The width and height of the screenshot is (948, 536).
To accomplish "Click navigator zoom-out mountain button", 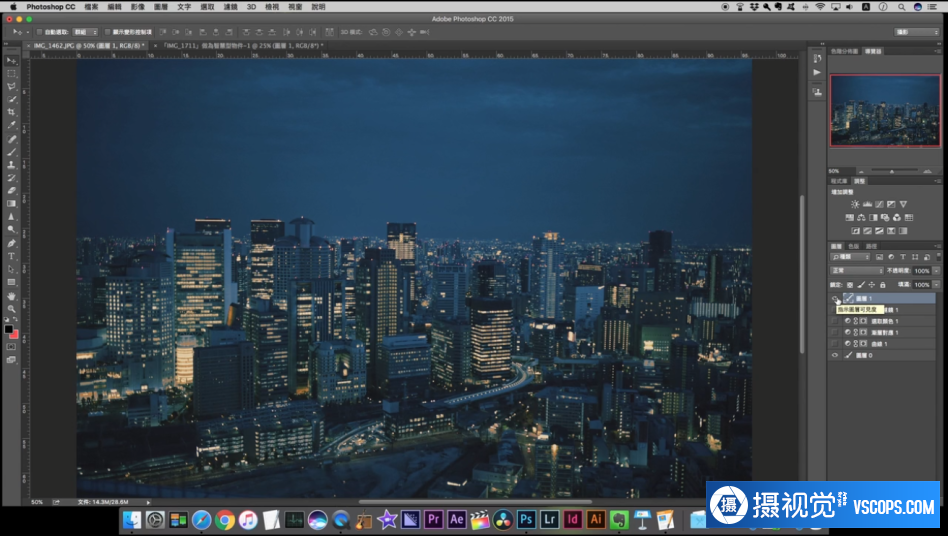I will coord(861,172).
